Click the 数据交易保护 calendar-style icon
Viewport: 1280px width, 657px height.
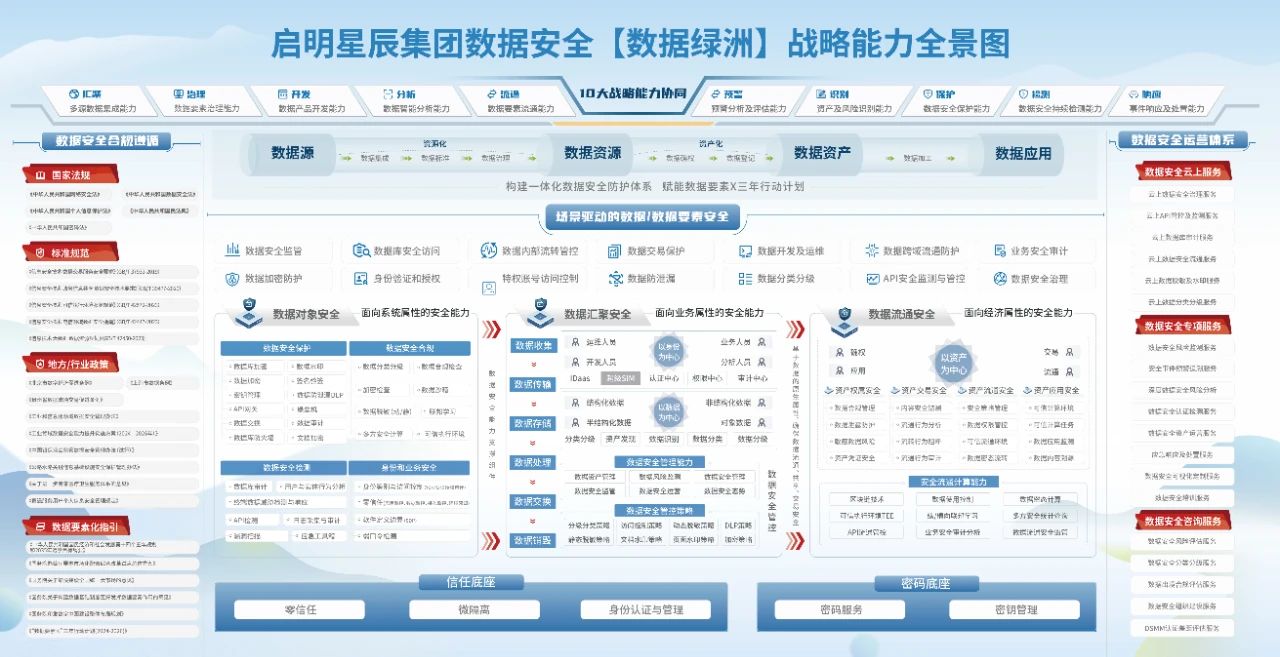coord(613,250)
